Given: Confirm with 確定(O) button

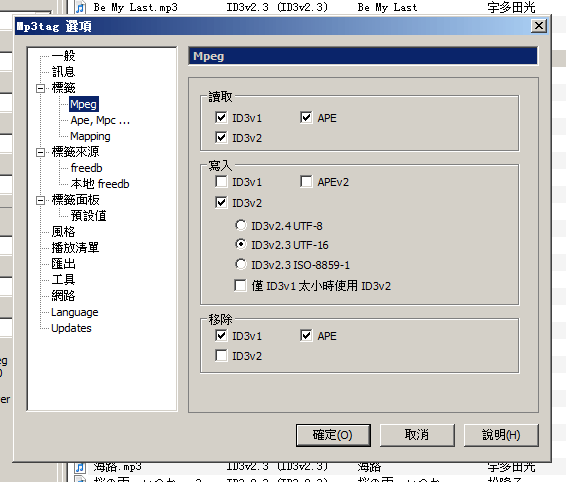Looking at the screenshot, I should 333,435.
